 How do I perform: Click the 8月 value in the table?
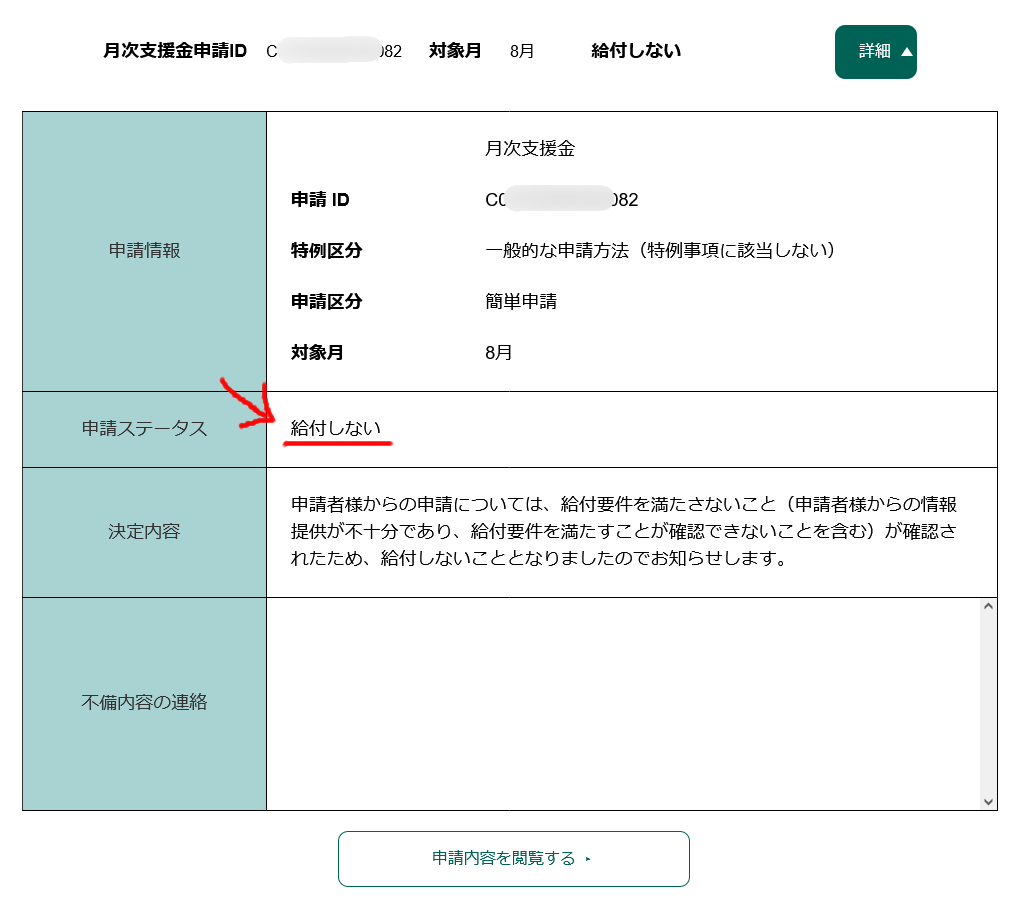point(499,352)
